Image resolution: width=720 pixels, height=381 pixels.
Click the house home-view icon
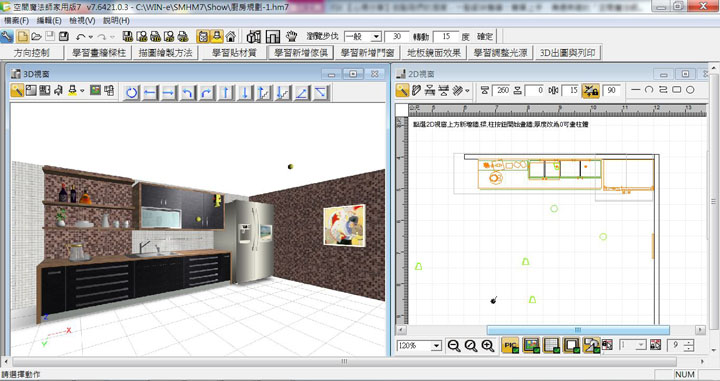pyautogui.click(x=231, y=36)
